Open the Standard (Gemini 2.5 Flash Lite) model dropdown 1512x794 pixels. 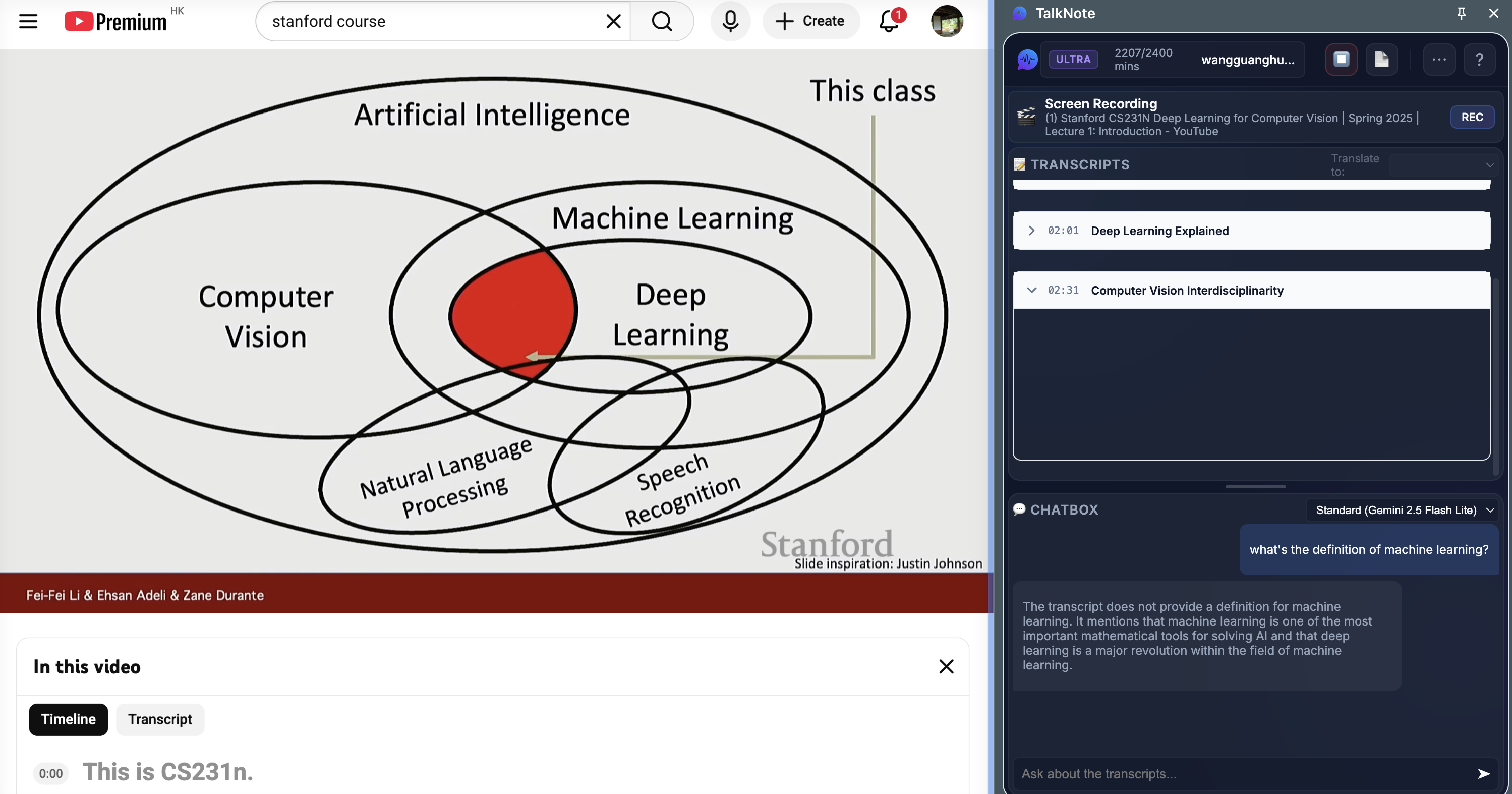pyautogui.click(x=1402, y=510)
